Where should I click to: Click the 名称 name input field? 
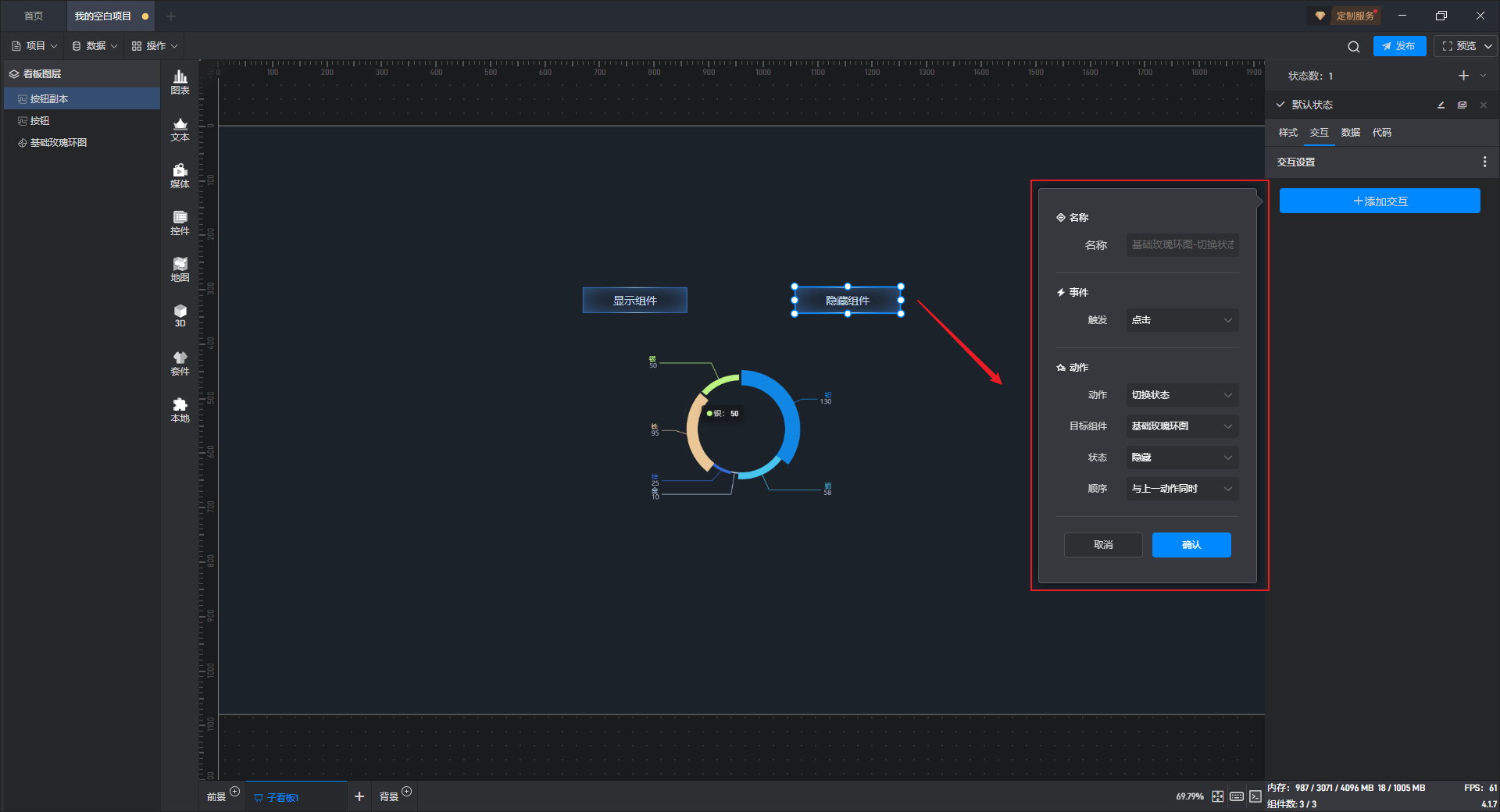click(x=1181, y=245)
